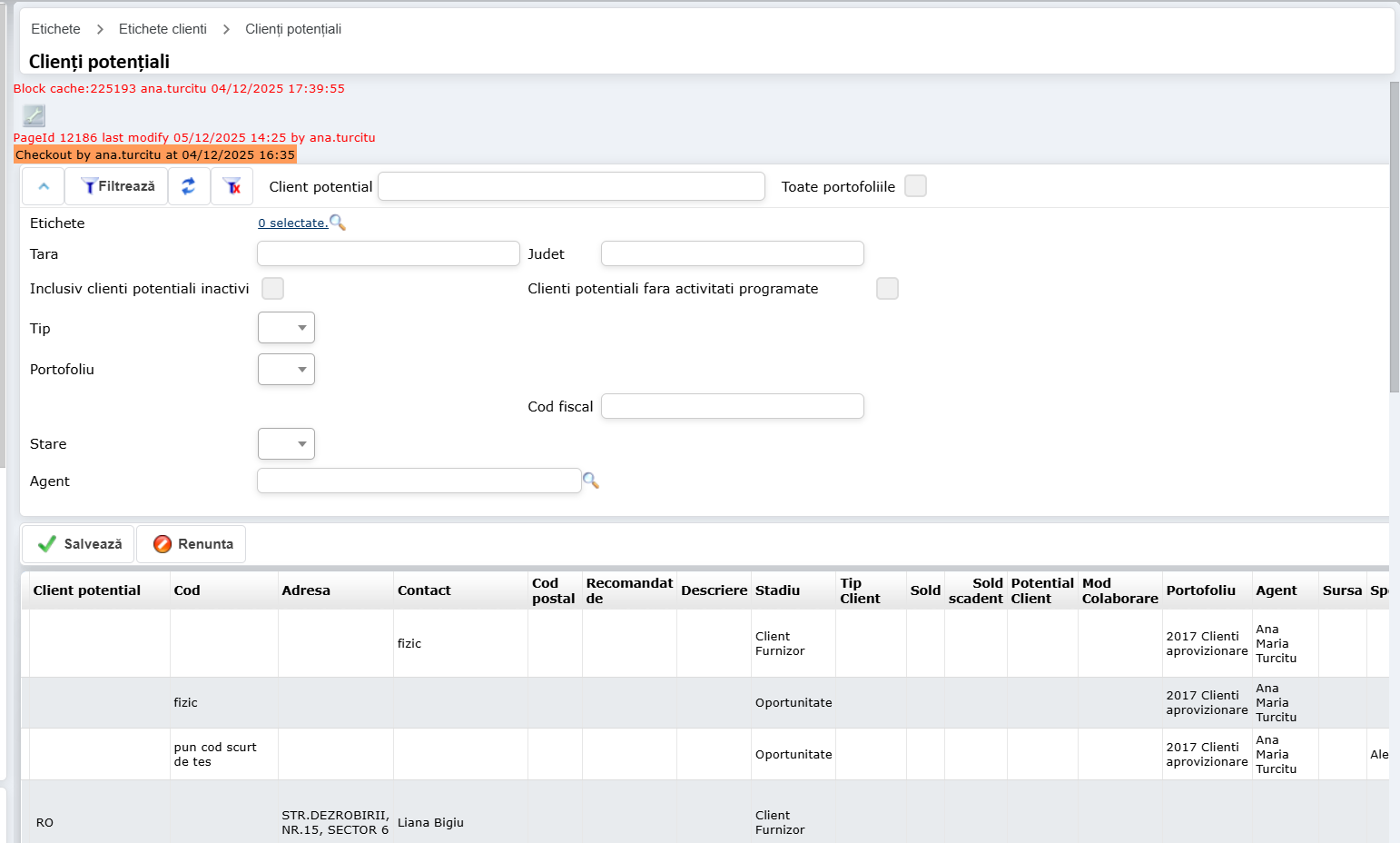Image resolution: width=1400 pixels, height=843 pixels.
Task: Open the Tip dropdown
Action: tap(286, 328)
